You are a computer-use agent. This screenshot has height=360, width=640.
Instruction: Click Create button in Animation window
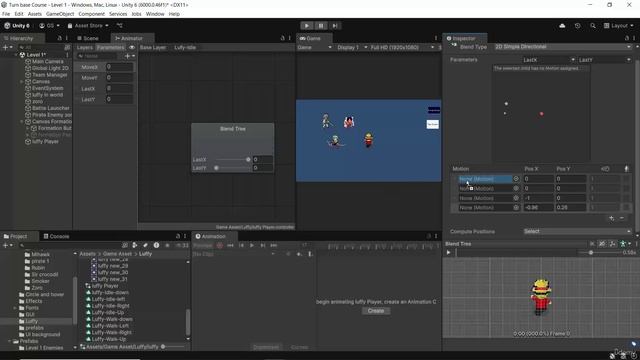[376, 311]
